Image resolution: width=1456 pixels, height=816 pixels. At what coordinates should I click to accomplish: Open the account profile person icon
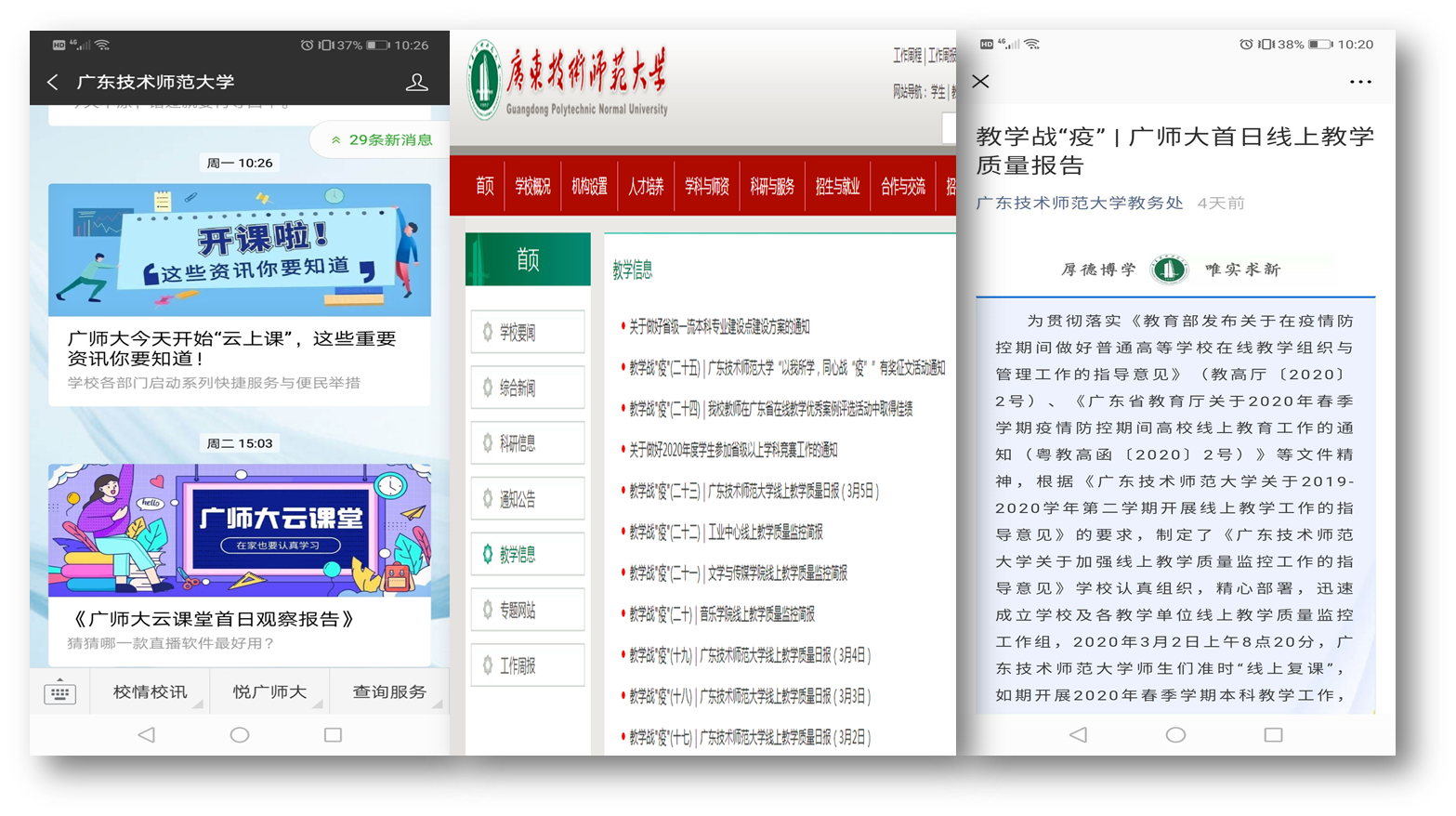click(416, 83)
